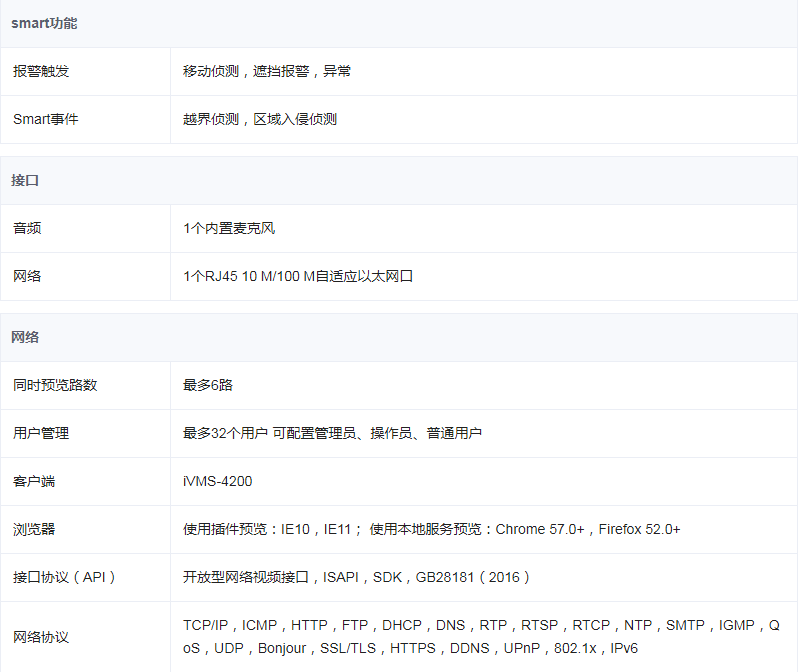The width and height of the screenshot is (801, 672).
Task: Click the 1个内置麦克风 value text
Action: (x=229, y=228)
